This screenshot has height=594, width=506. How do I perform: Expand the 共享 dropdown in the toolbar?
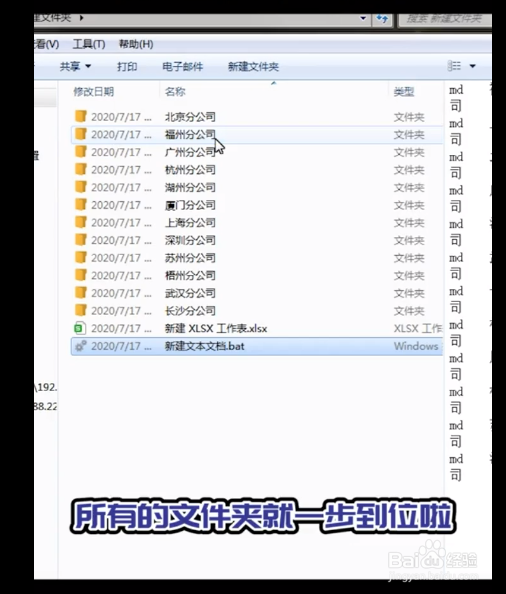click(88, 66)
